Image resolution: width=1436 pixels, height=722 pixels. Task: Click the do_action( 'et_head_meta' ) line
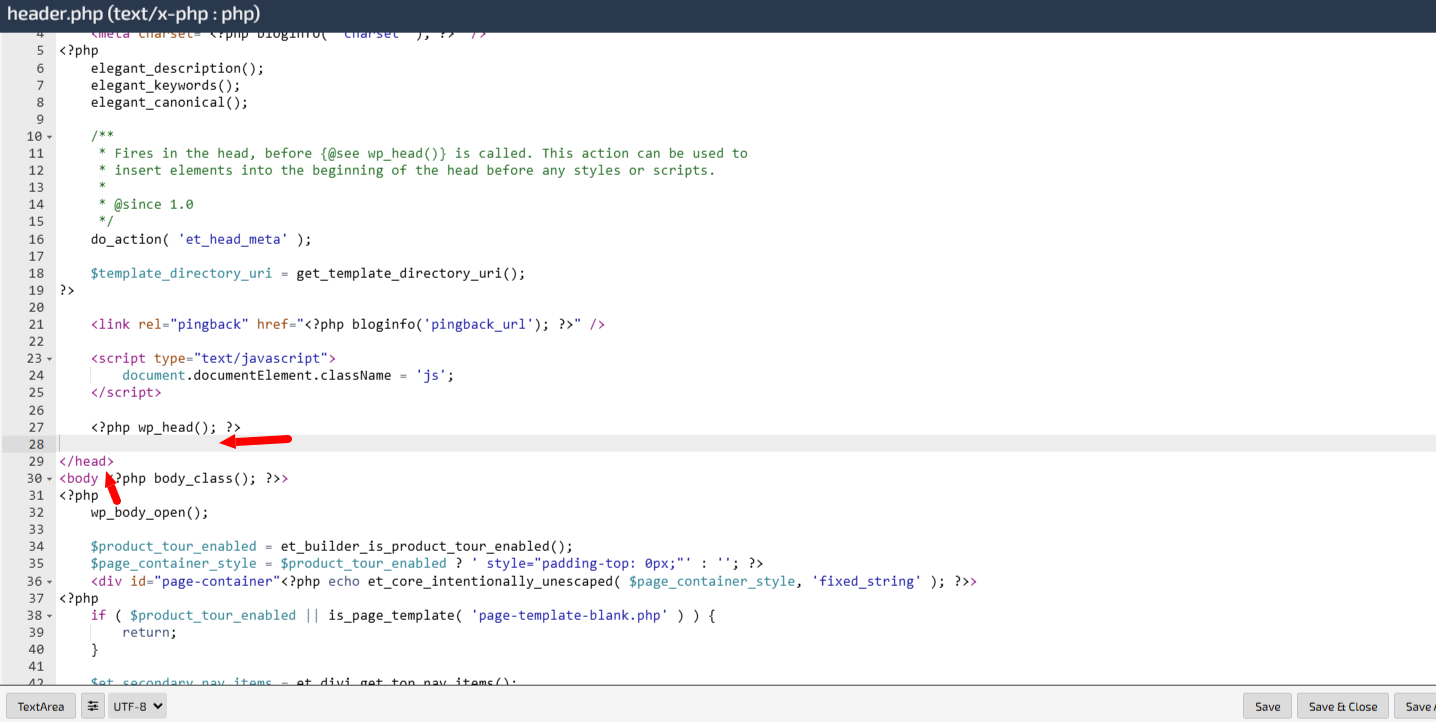coord(201,239)
